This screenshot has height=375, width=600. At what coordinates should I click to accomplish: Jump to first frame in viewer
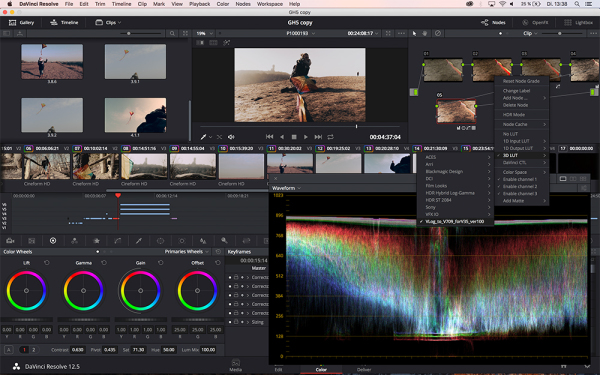tap(269, 137)
